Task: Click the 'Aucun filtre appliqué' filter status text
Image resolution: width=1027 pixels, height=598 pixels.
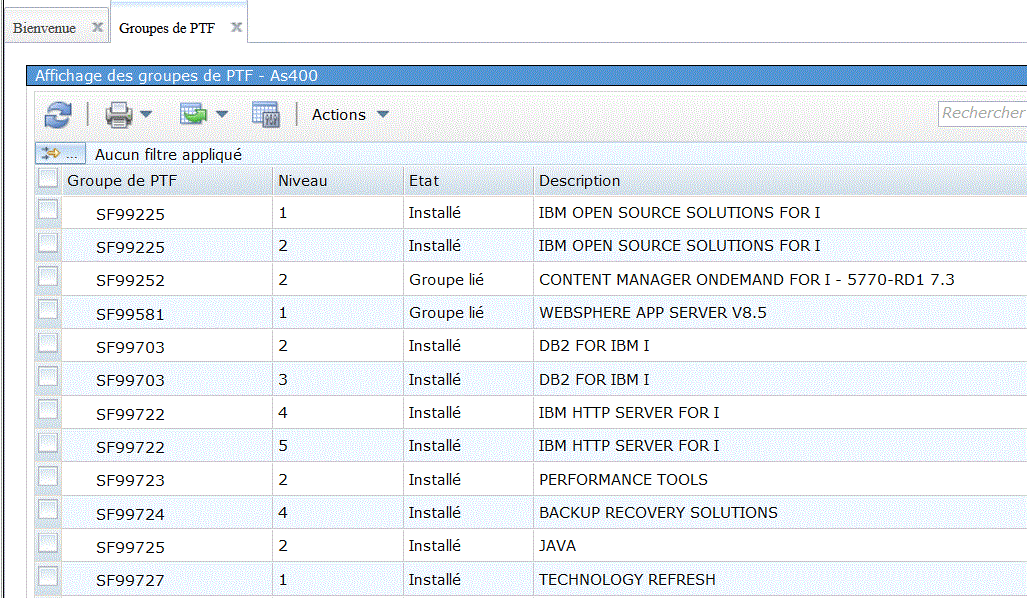Action: [168, 155]
